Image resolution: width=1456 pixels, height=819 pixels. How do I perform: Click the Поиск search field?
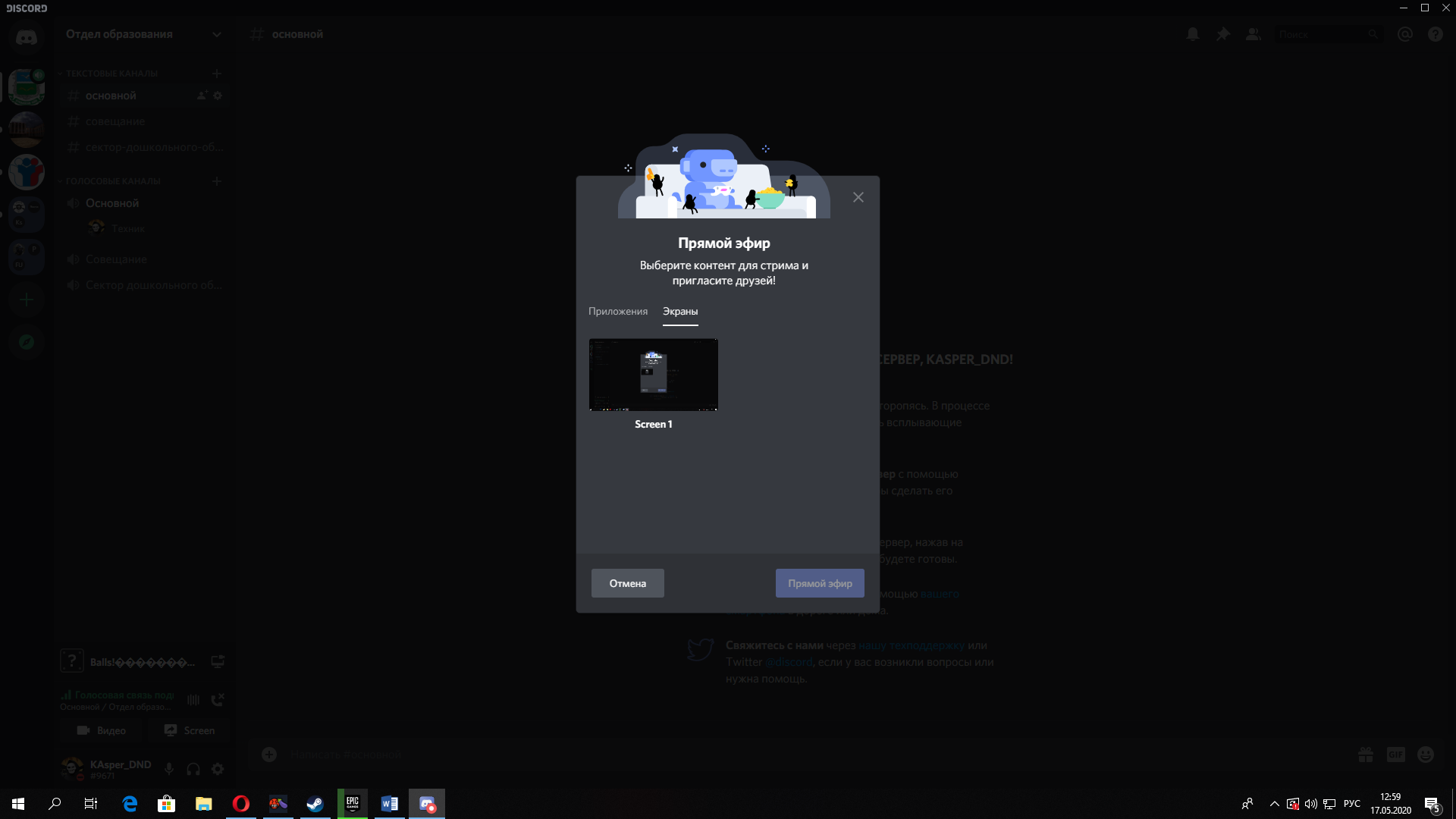pos(1329,34)
